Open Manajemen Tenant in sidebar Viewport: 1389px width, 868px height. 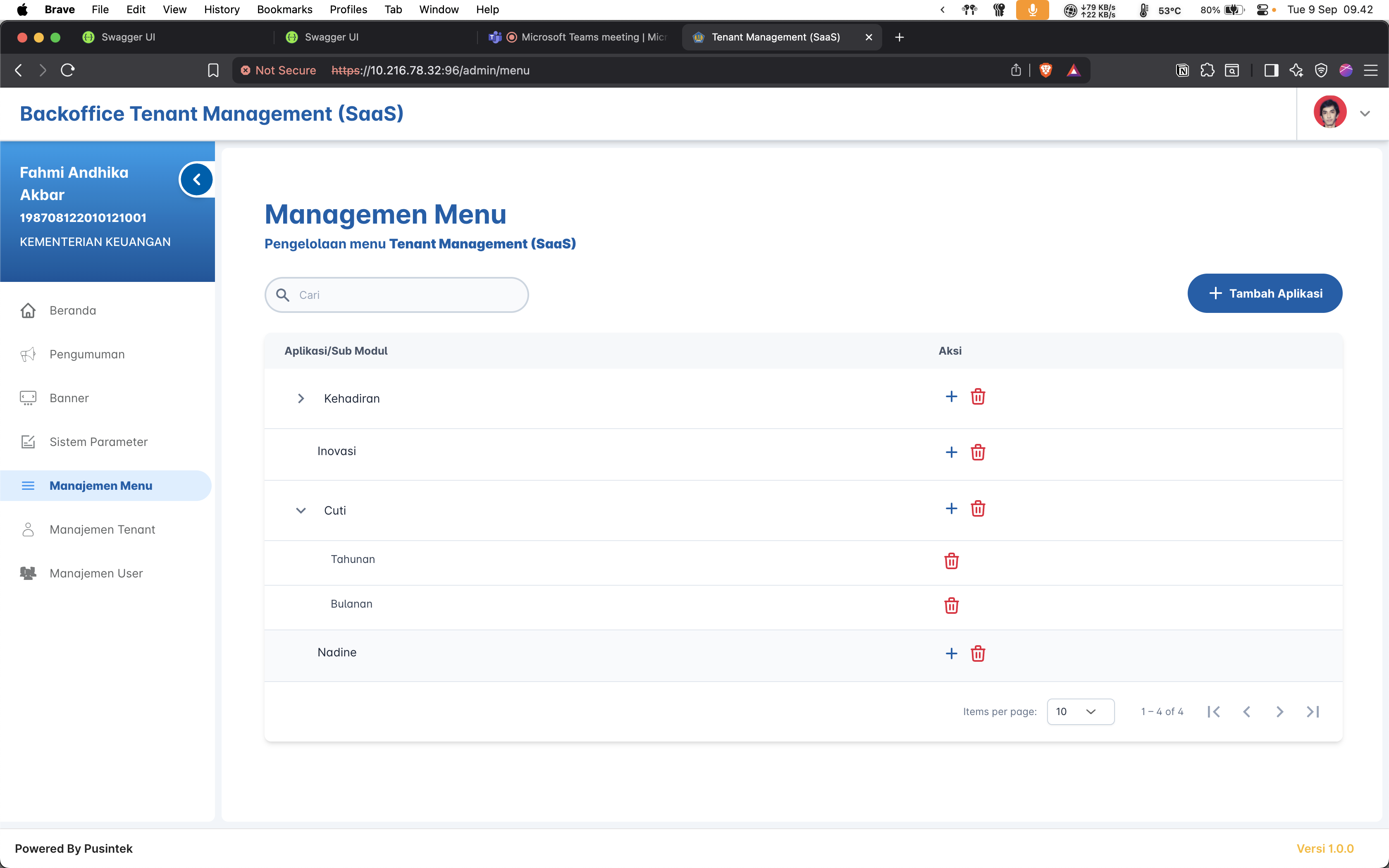[x=102, y=529]
